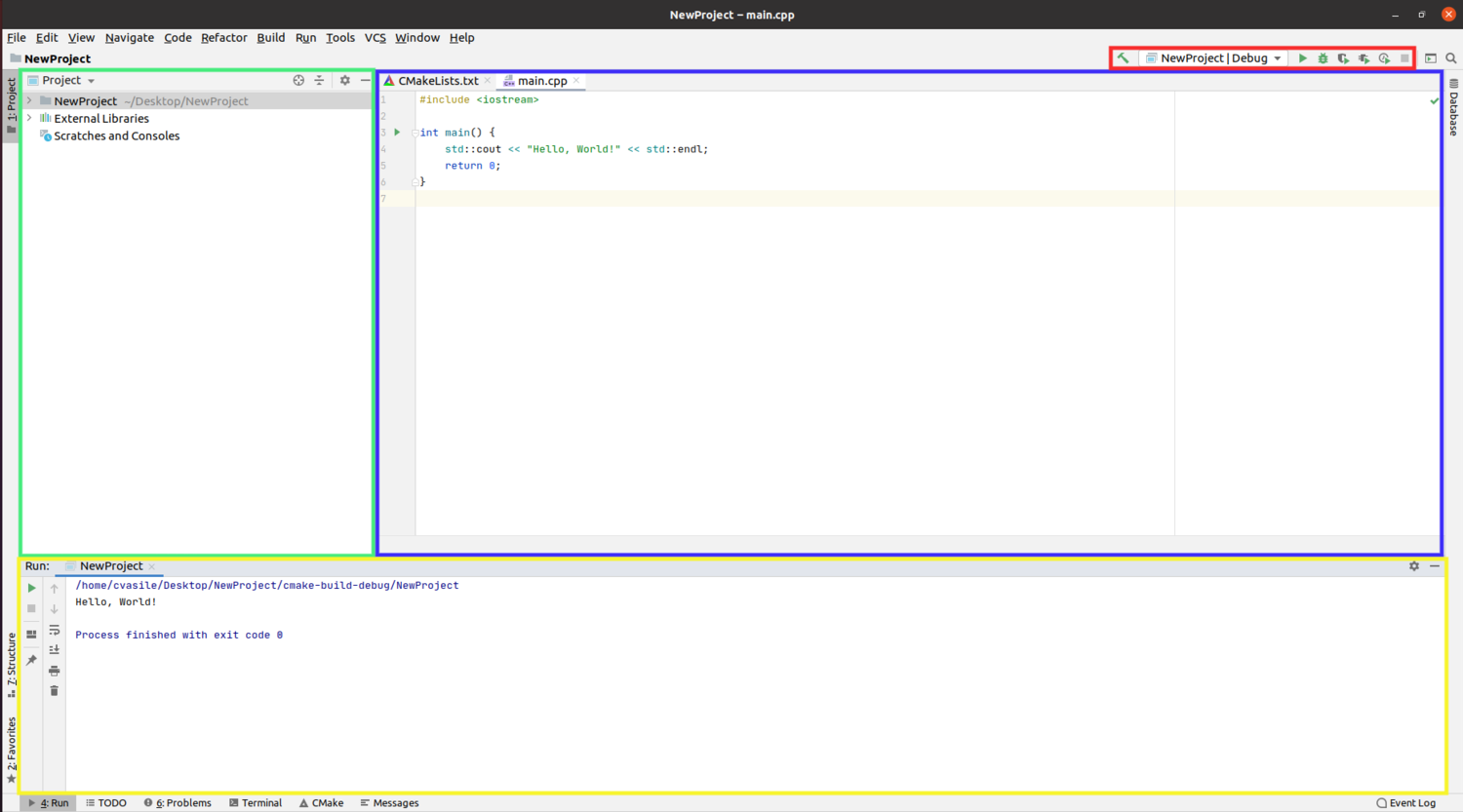Run NewProject with Coverage icon
Viewport: 1463px width, 812px height.
coord(1343,58)
